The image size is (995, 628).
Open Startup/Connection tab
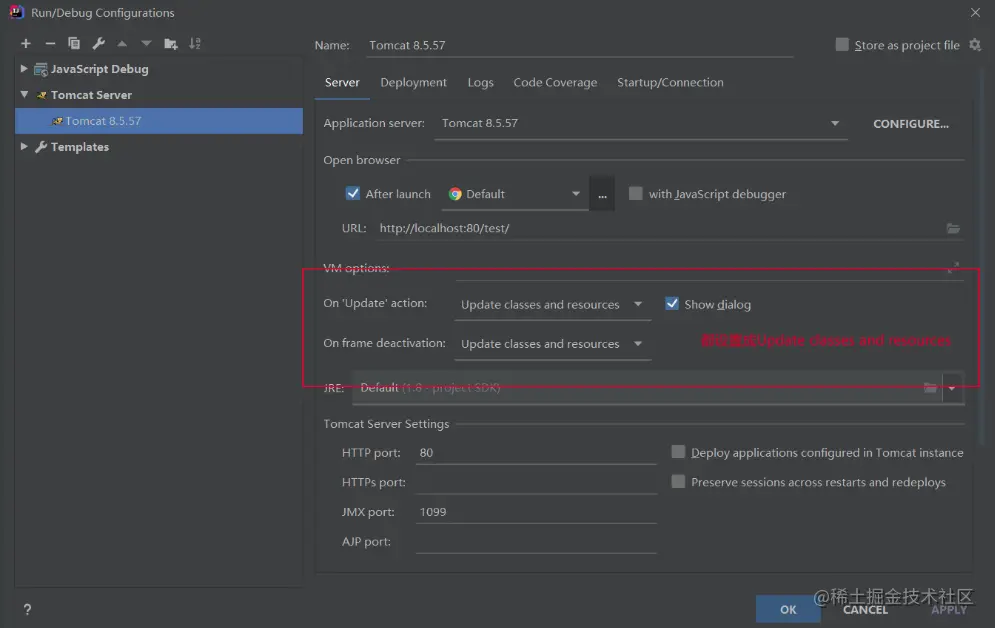click(x=670, y=82)
